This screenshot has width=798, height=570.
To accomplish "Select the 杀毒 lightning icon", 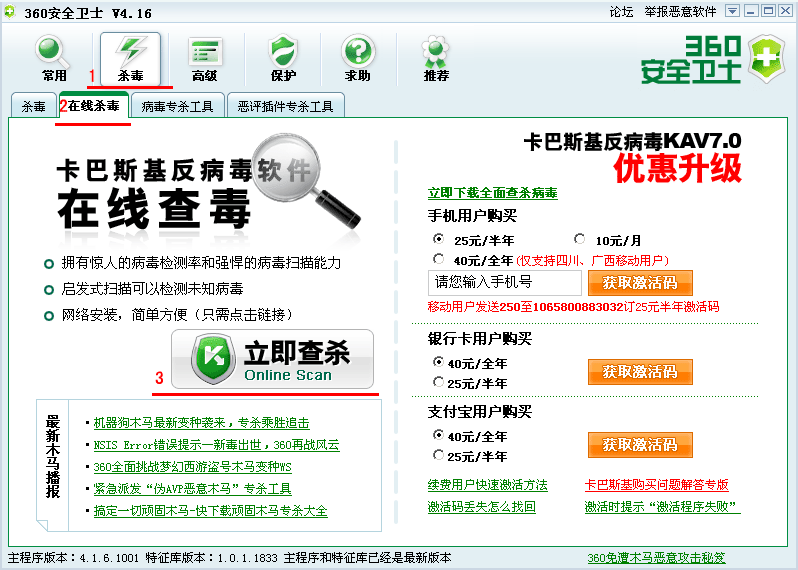I will tap(130, 59).
